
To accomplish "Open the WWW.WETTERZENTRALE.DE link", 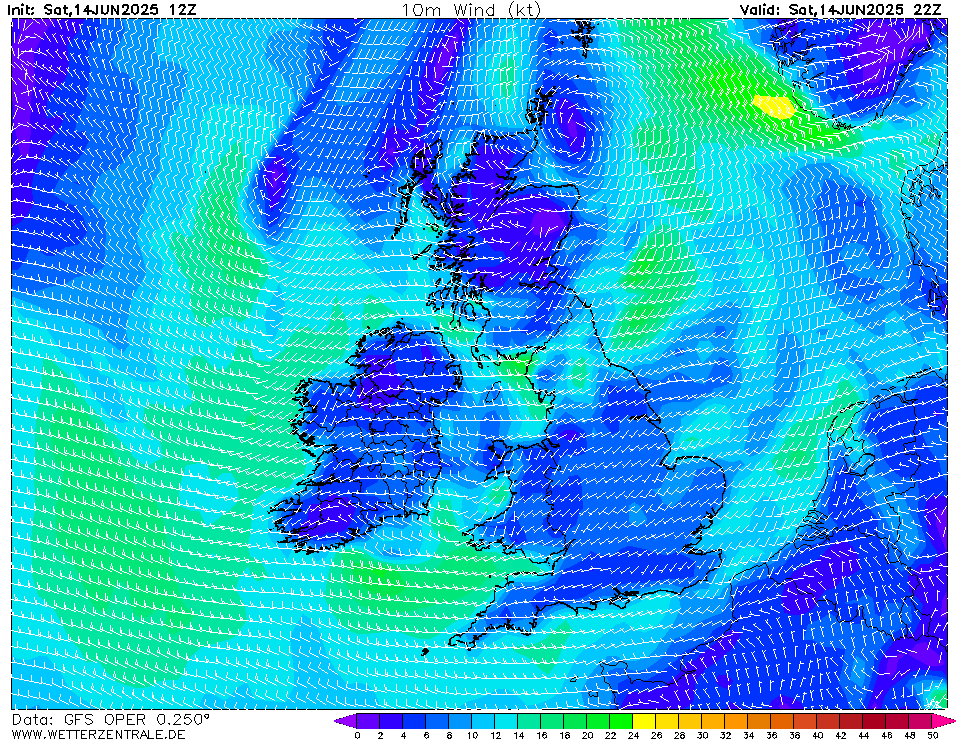I will [x=98, y=734].
